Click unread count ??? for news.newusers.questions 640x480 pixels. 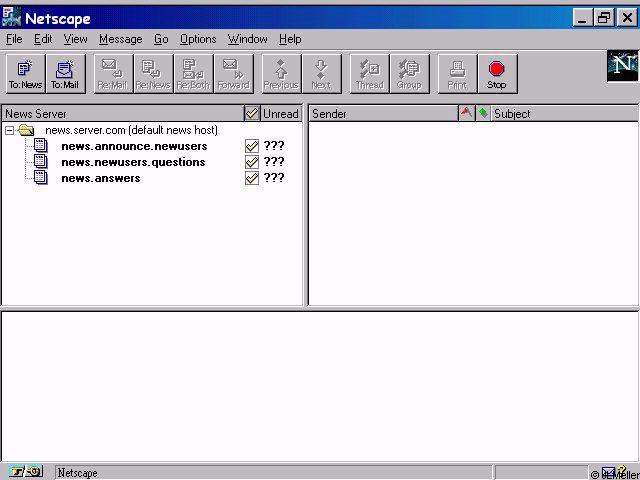(274, 162)
